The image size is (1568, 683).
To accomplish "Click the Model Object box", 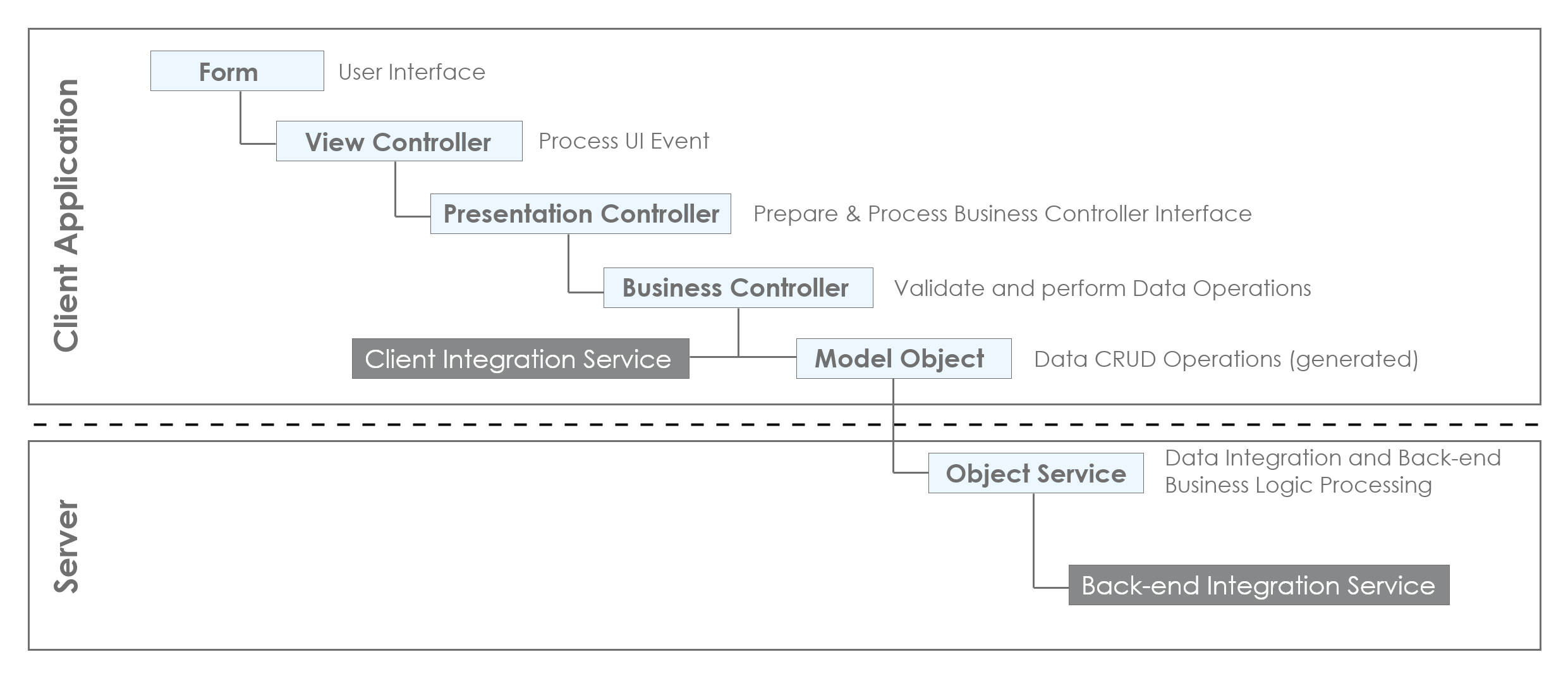I will coord(904,359).
